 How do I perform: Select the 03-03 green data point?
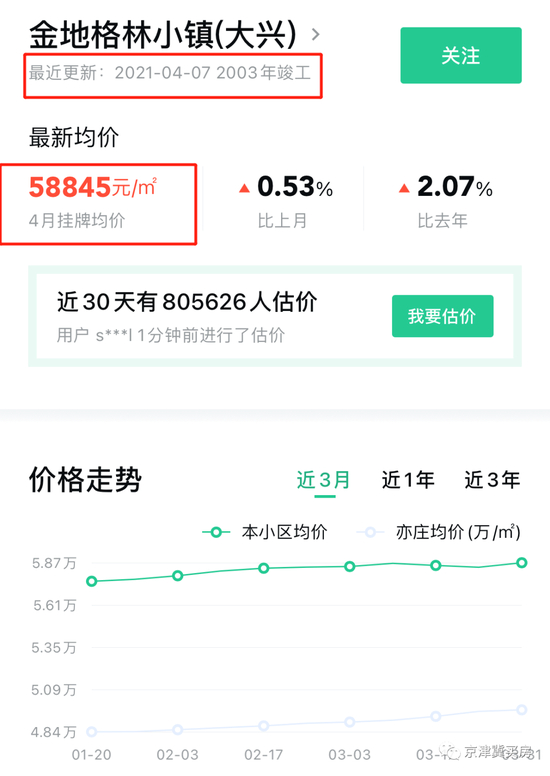350,566
